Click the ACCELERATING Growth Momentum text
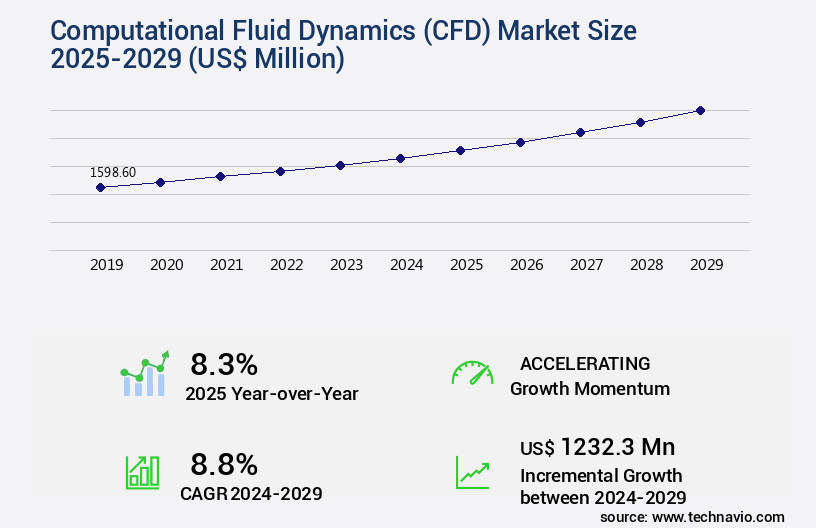The image size is (816, 528). point(590,375)
